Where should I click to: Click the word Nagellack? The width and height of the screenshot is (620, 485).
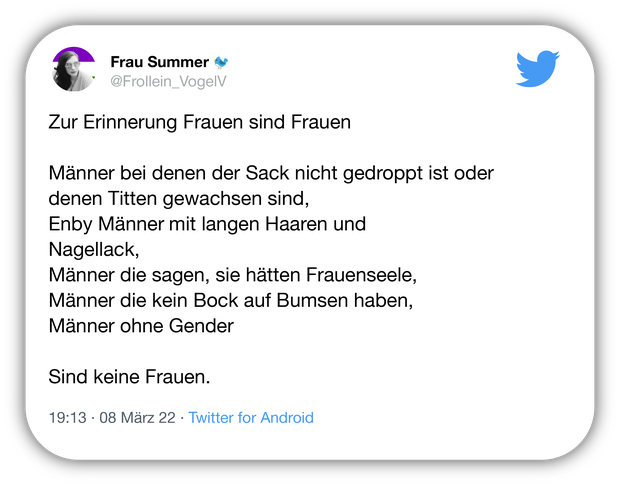(93, 249)
